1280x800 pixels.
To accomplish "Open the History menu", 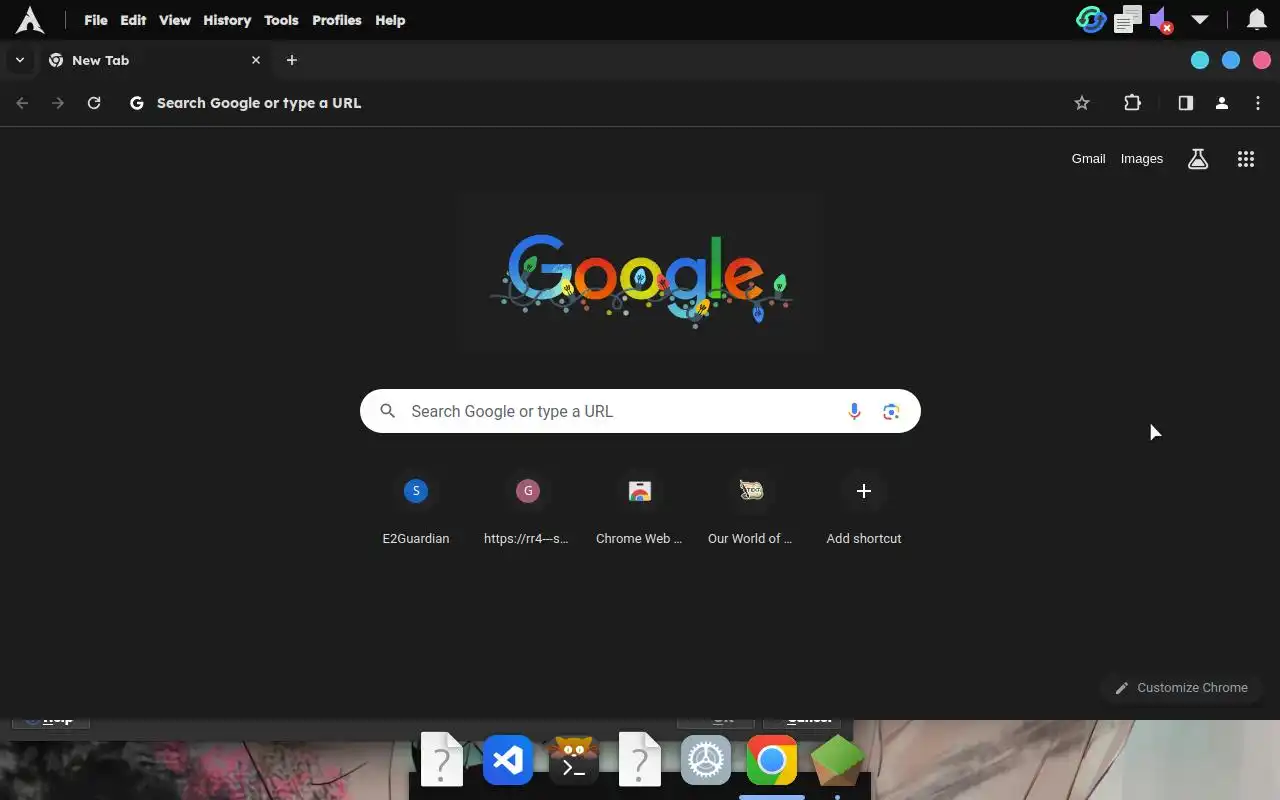I will (227, 20).
